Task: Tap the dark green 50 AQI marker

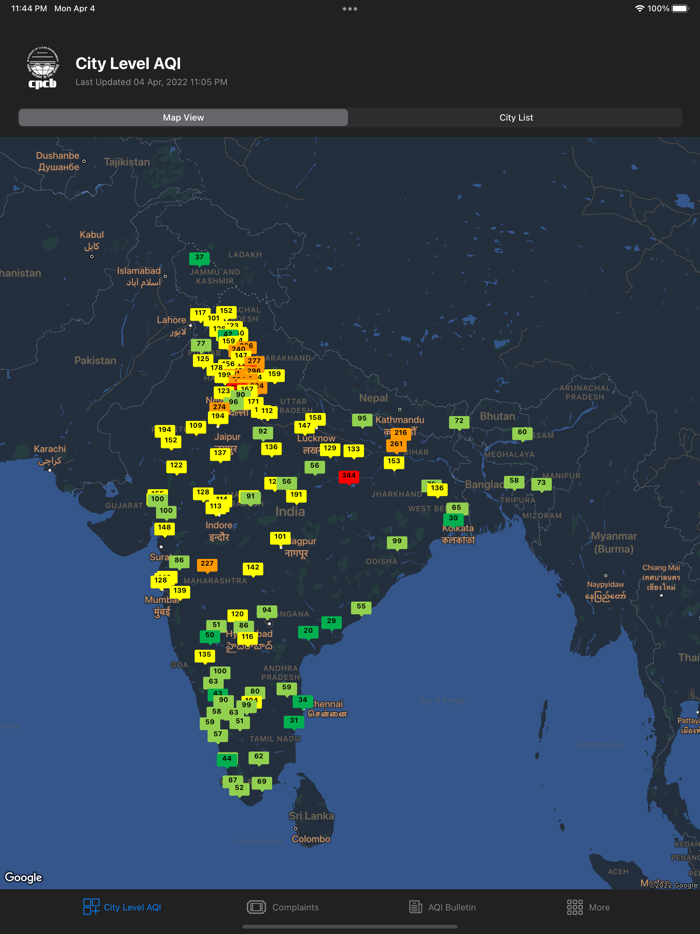Action: 210,636
